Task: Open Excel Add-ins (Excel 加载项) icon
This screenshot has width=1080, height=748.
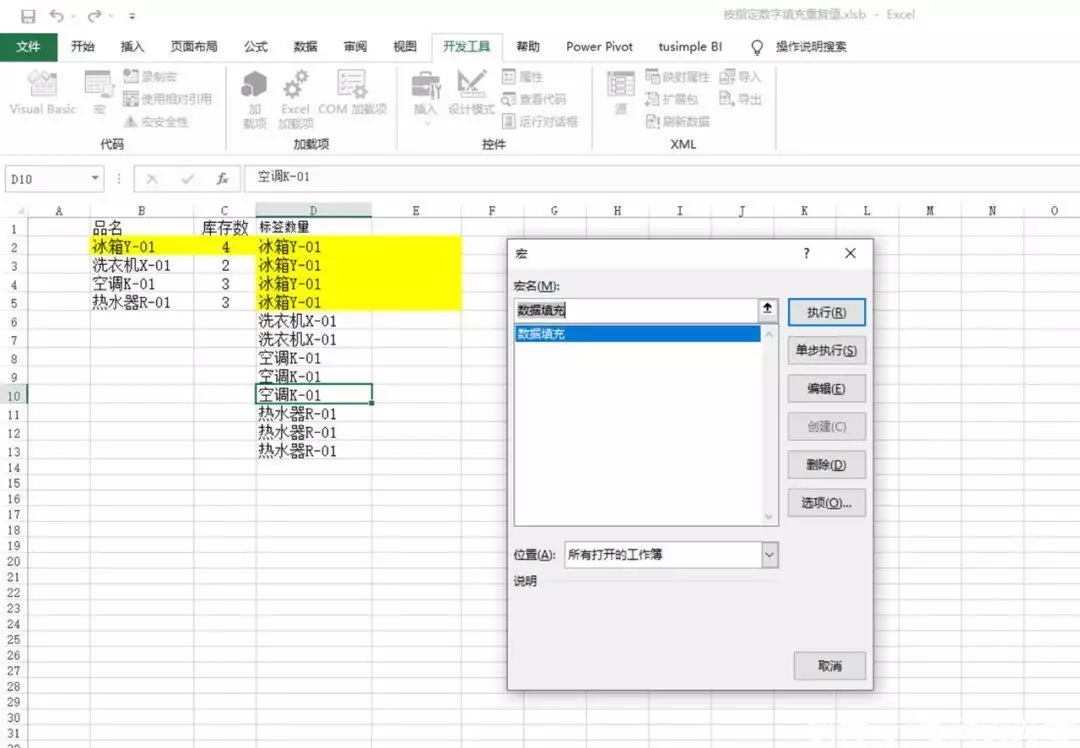Action: [295, 98]
